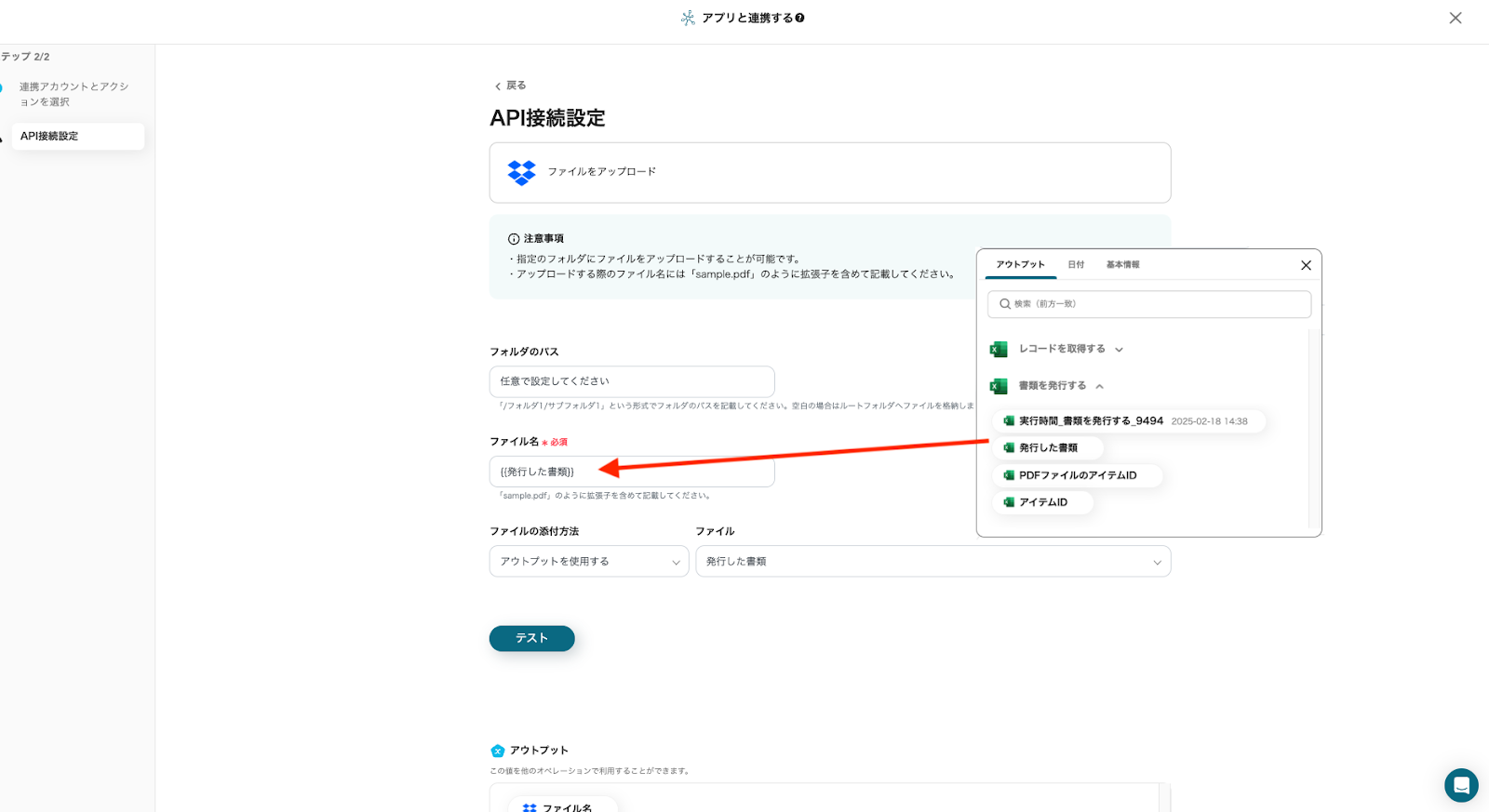Open the ファイル dropdown showing 発行した書類
Viewport: 1489px width, 812px height.
tap(932, 562)
